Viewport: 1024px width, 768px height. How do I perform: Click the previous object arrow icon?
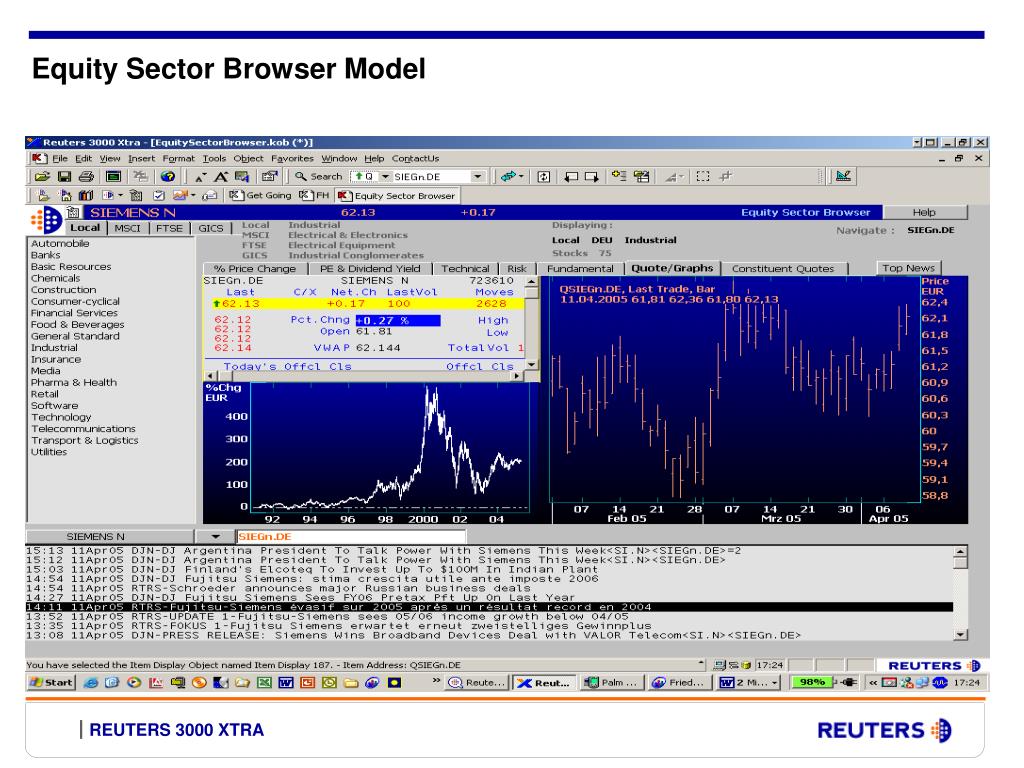[x=571, y=176]
